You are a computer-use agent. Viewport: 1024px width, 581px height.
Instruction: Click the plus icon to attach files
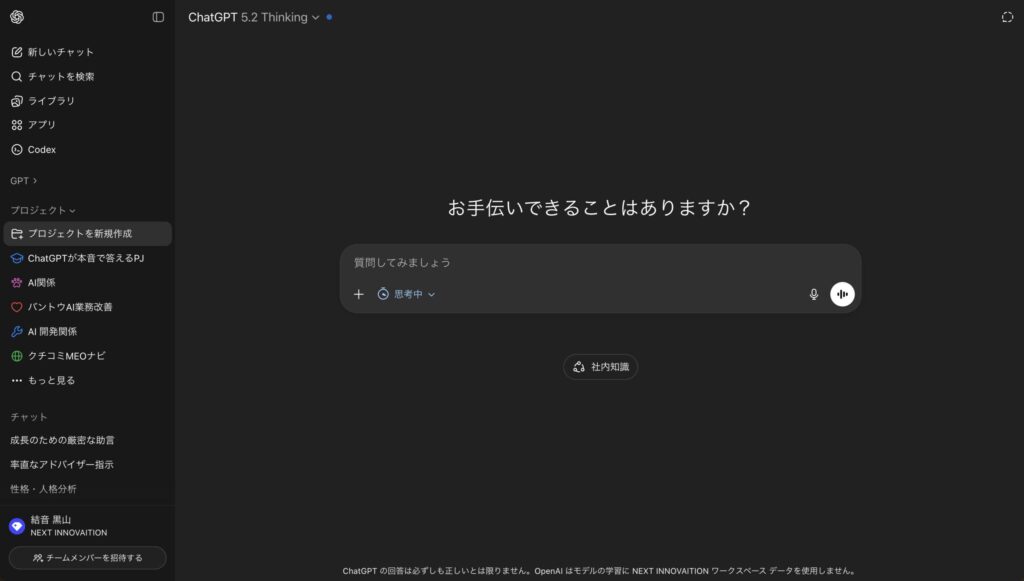(x=359, y=294)
